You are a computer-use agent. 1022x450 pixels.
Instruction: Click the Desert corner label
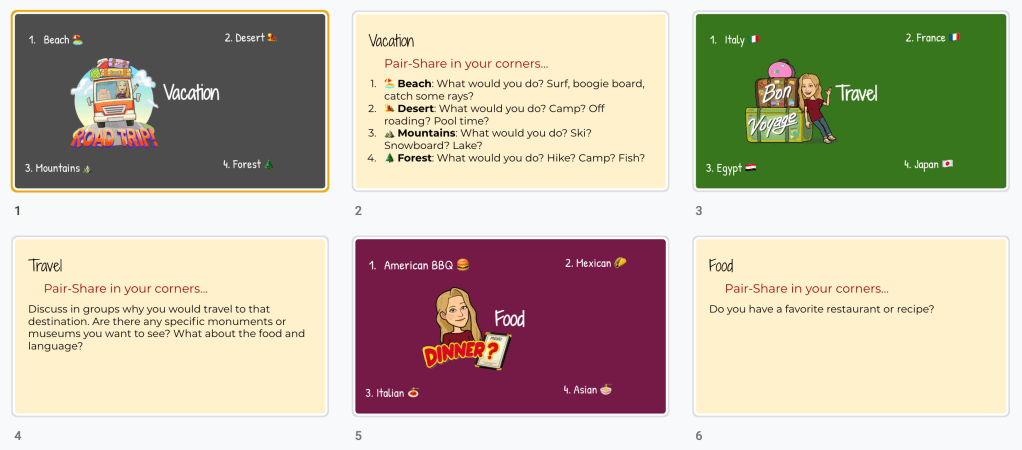point(250,38)
